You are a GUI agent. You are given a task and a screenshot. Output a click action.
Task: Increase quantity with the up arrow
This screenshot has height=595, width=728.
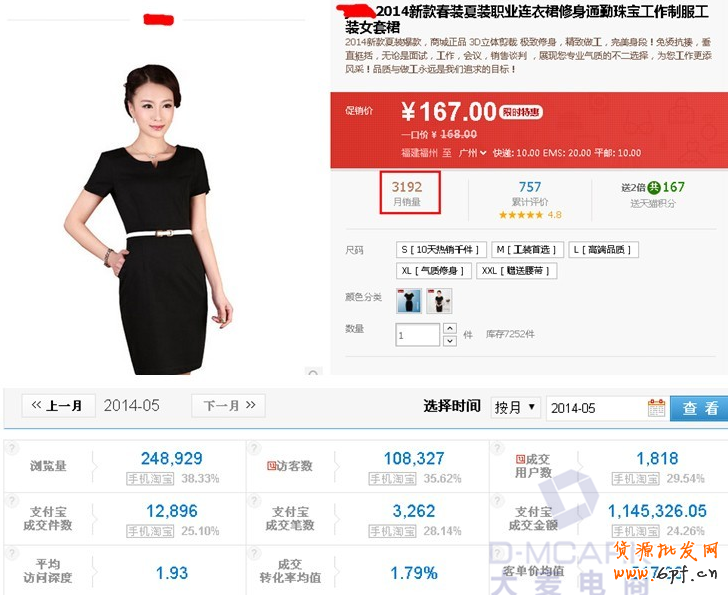tap(450, 328)
